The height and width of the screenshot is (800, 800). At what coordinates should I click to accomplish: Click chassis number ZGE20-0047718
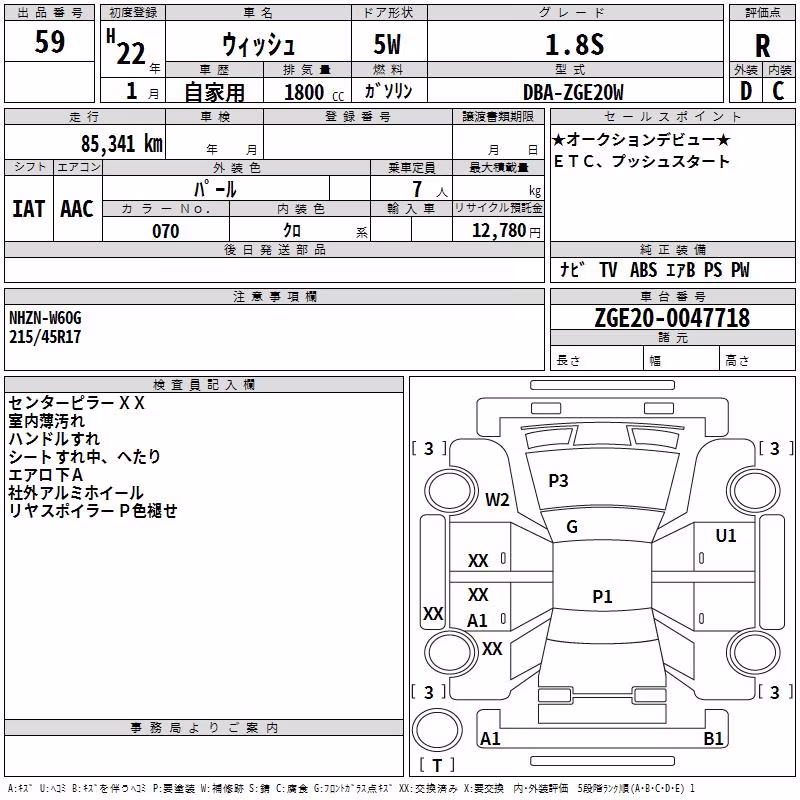click(672, 318)
